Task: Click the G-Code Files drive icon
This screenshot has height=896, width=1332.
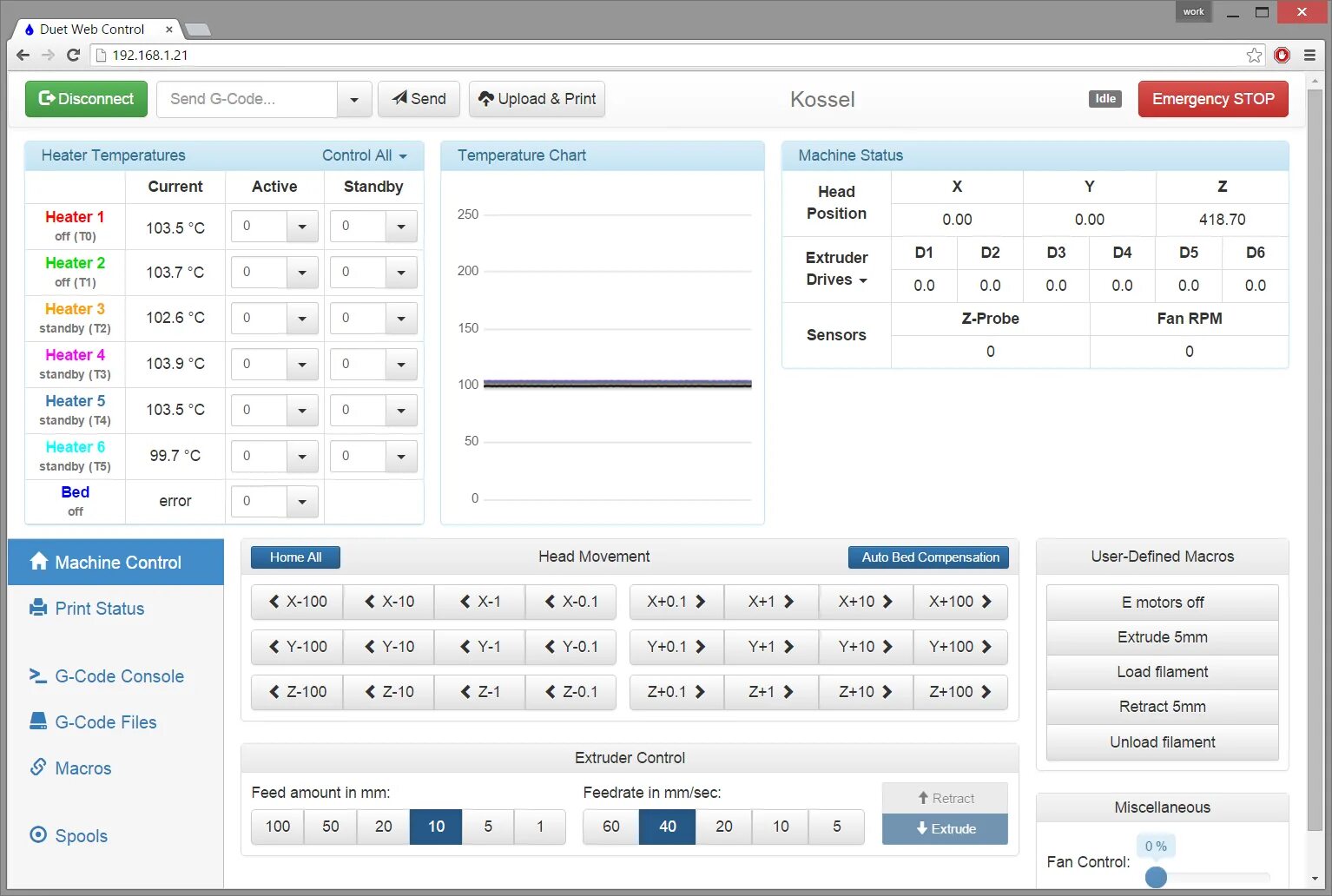Action: tap(38, 721)
